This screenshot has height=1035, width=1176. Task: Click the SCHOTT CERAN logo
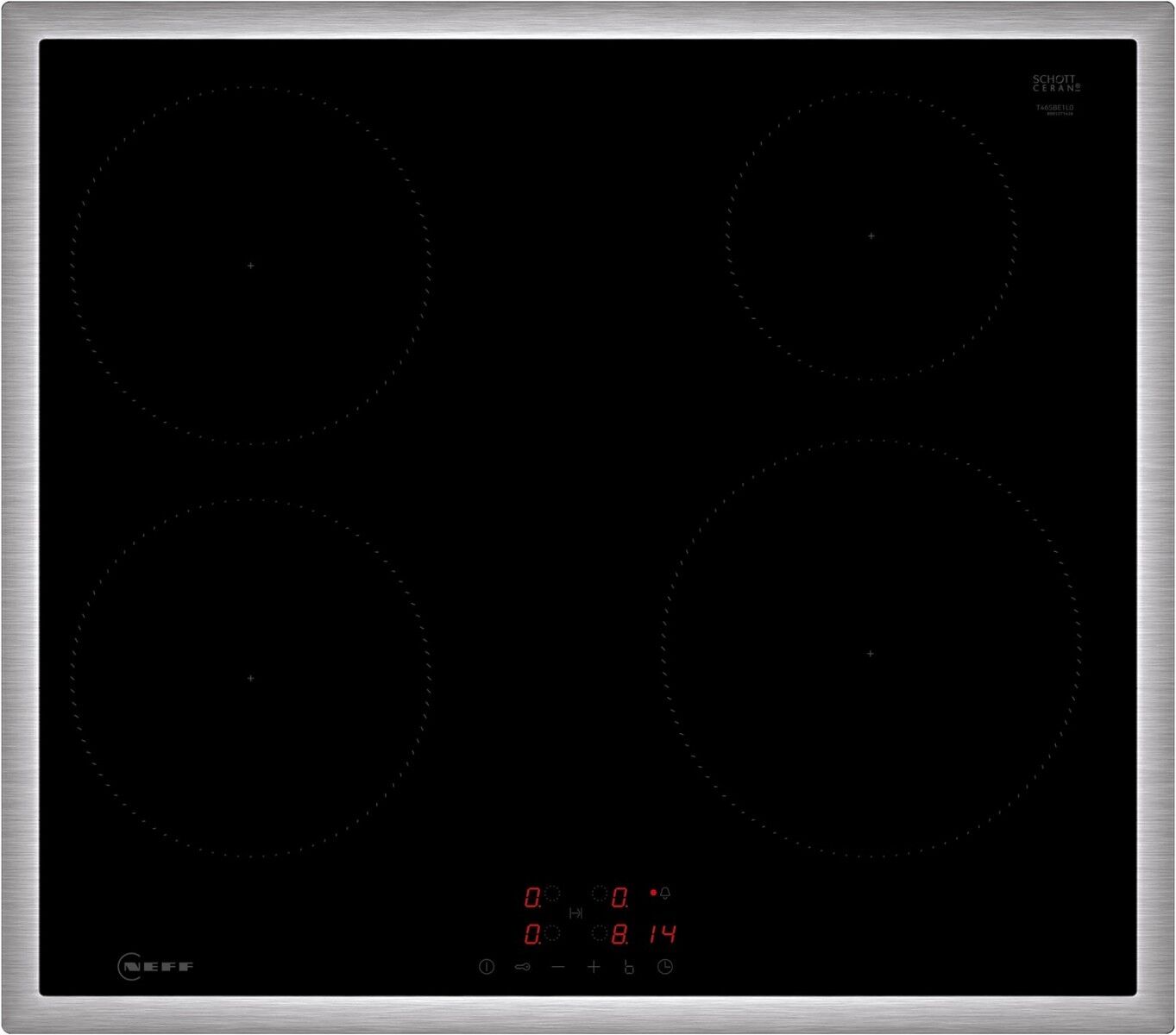(1055, 83)
